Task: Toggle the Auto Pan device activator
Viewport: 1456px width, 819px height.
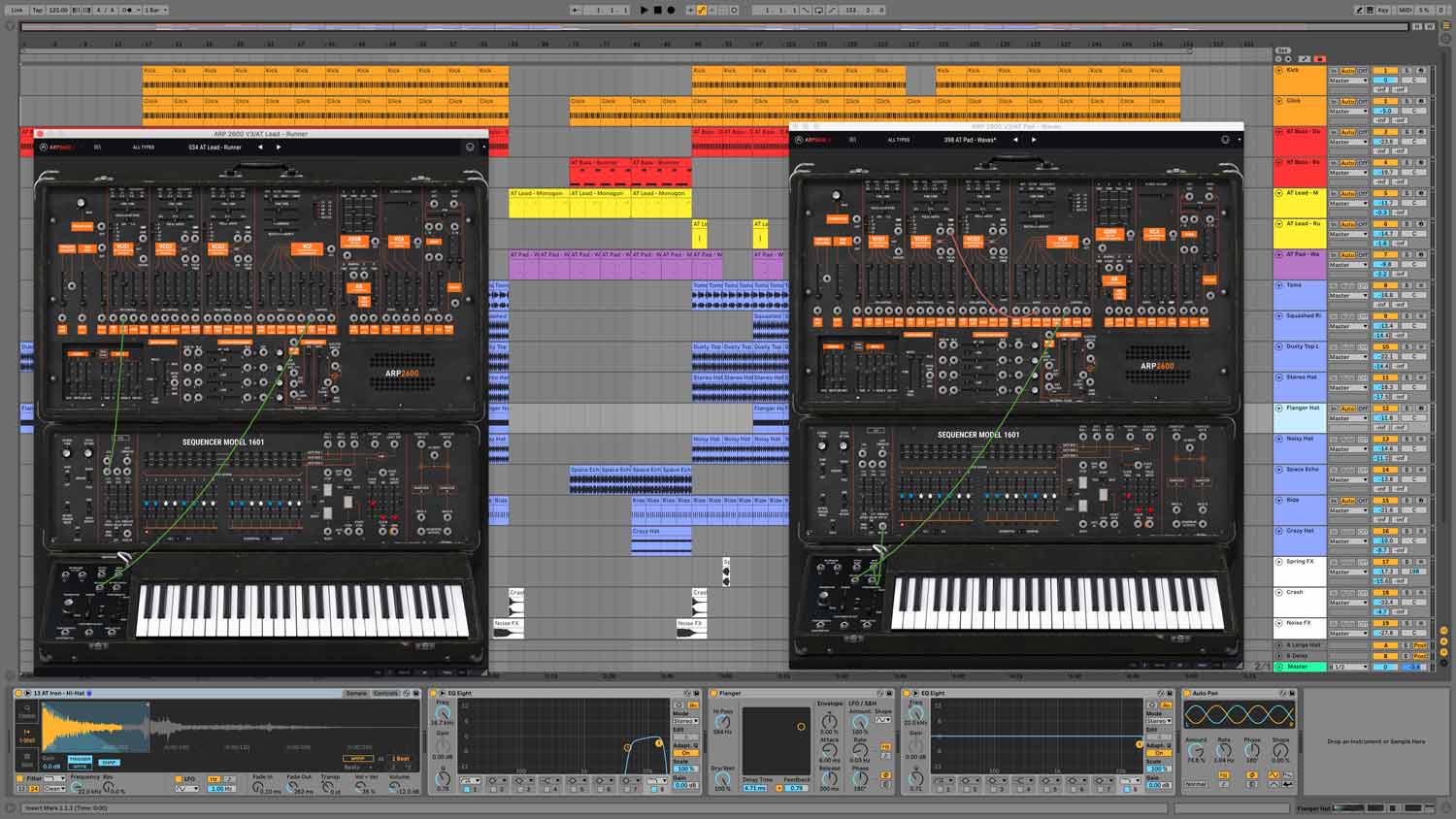Action: click(x=1188, y=693)
